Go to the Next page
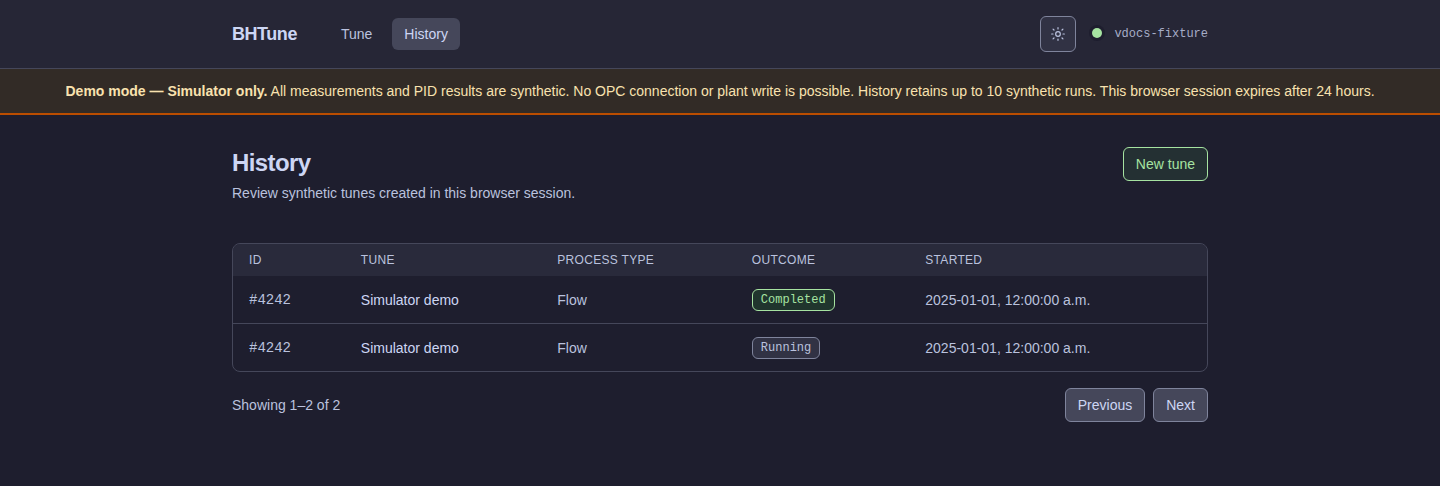This screenshot has height=486, width=1440. click(x=1180, y=405)
